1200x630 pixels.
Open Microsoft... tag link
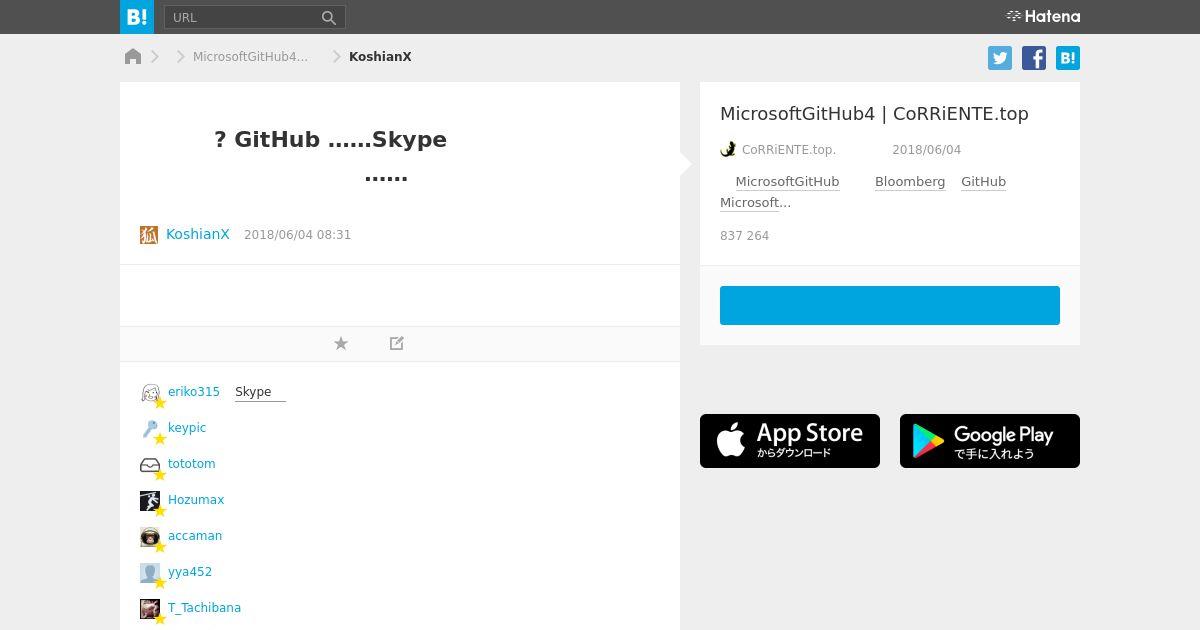click(755, 203)
